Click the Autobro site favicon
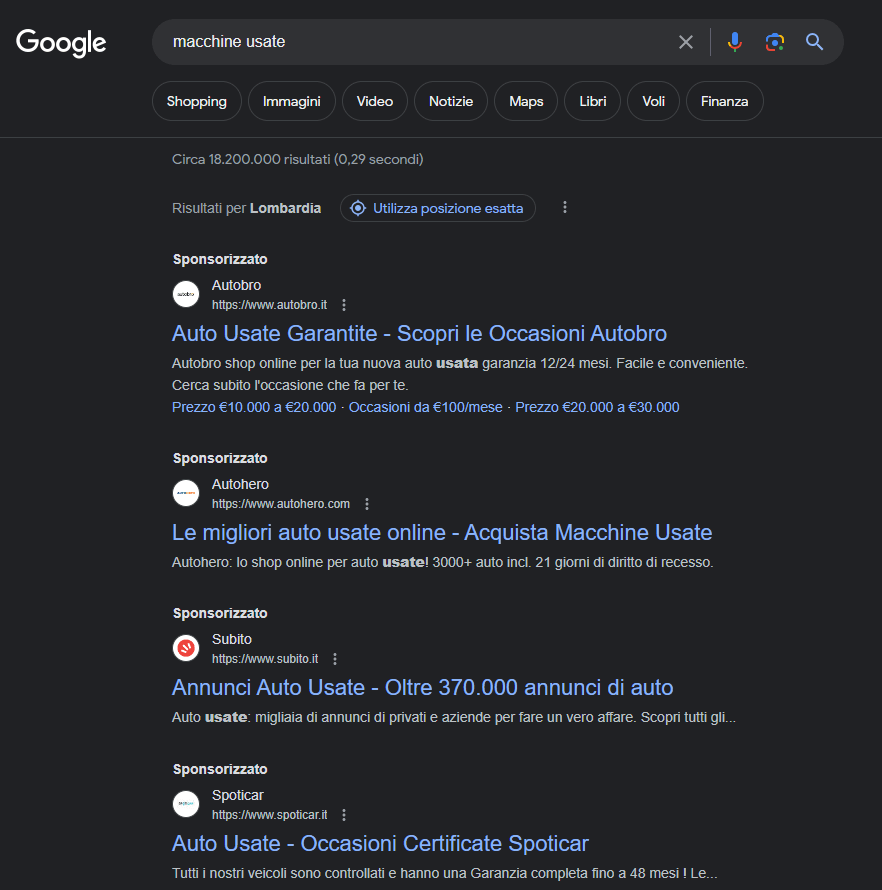Viewport: 882px width, 890px height. tap(186, 295)
